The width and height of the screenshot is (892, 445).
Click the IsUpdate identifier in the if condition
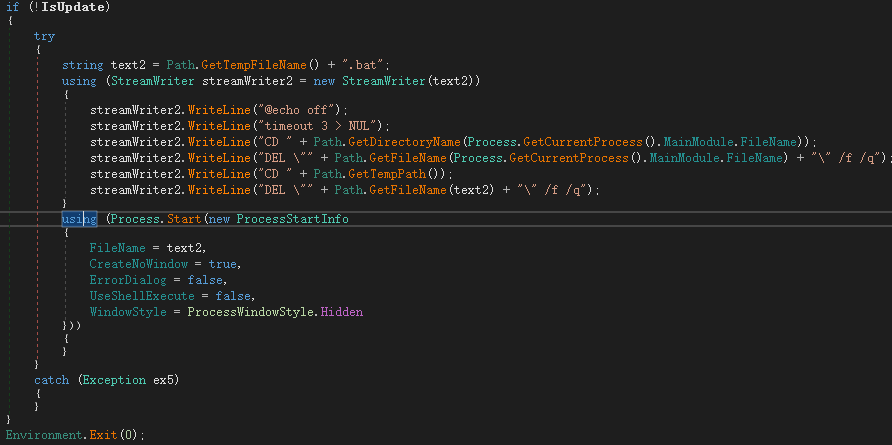tap(73, 7)
